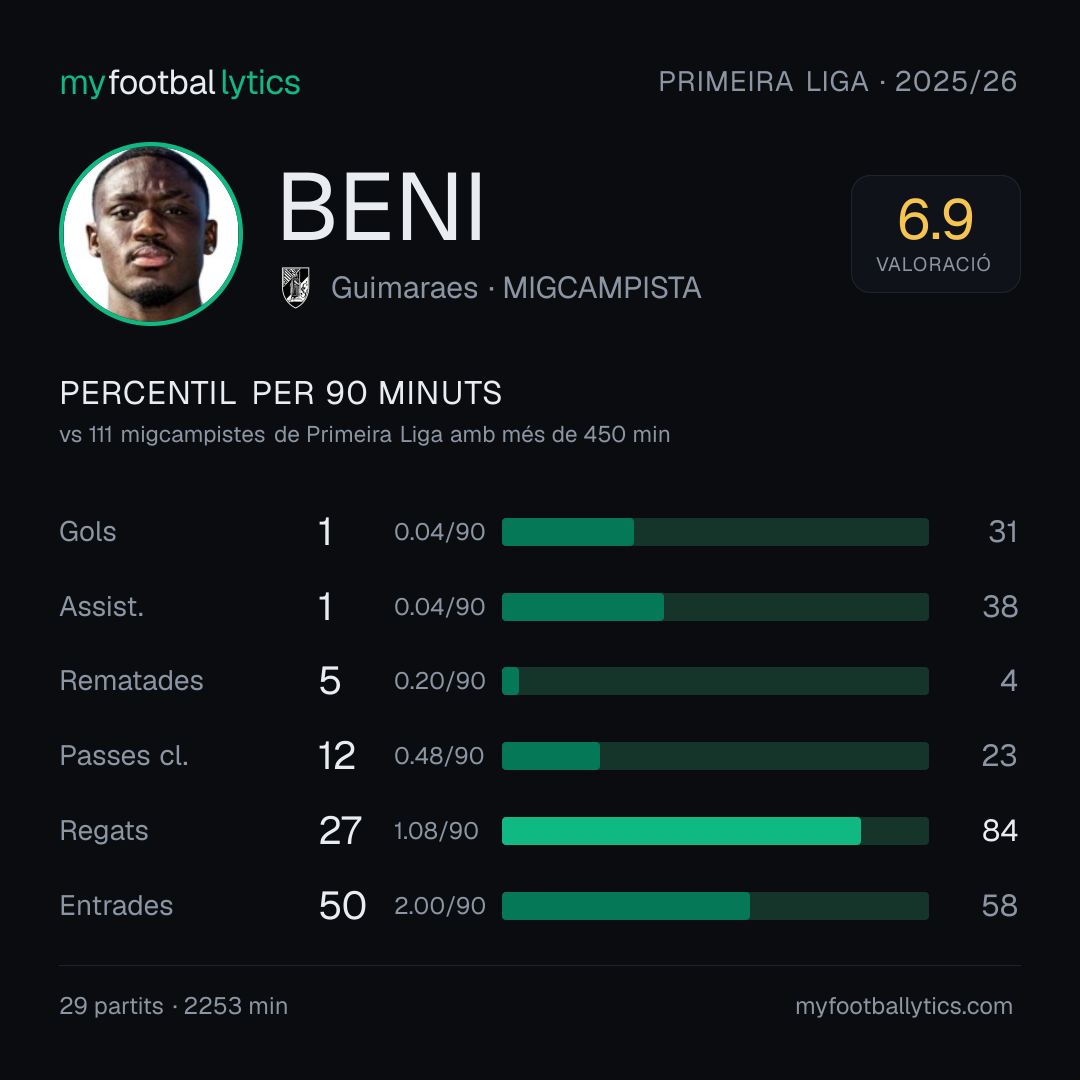Click the myfootballytics.com footer link
Viewport: 1080px width, 1080px height.
[904, 1006]
